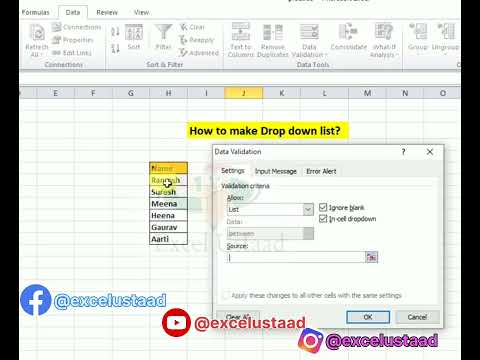The image size is (480, 360).
Task: Click the 'How to make Drop down list?' cell
Action: point(267,131)
